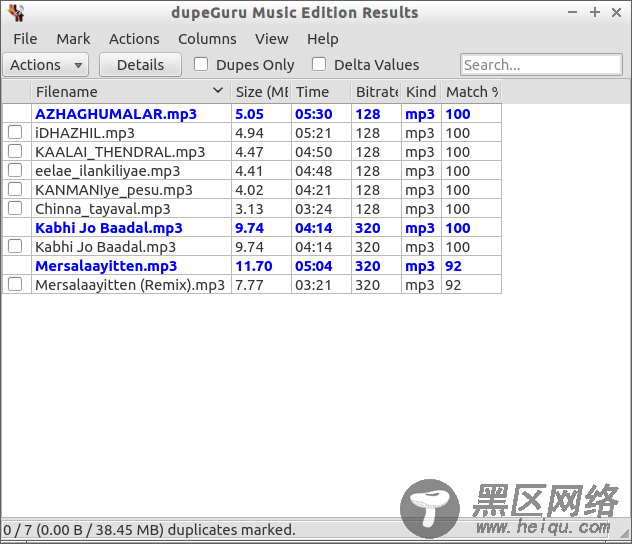Click the Details button
This screenshot has height=544, width=632.
[x=140, y=65]
